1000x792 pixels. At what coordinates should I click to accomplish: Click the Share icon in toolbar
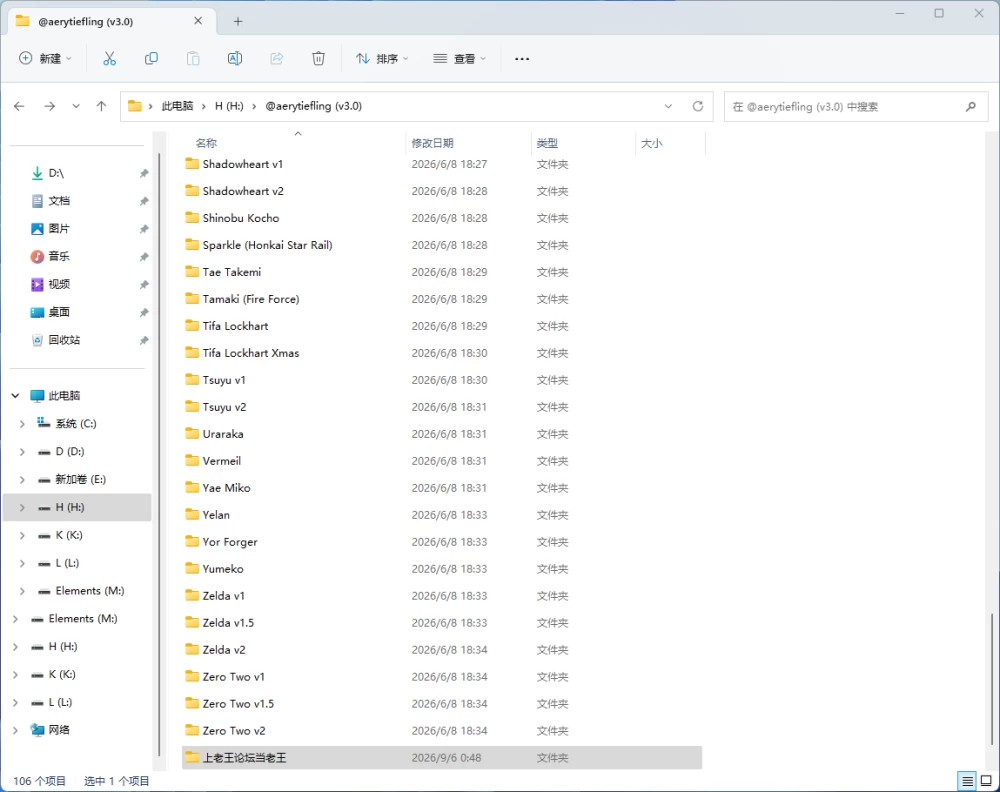[x=277, y=59]
